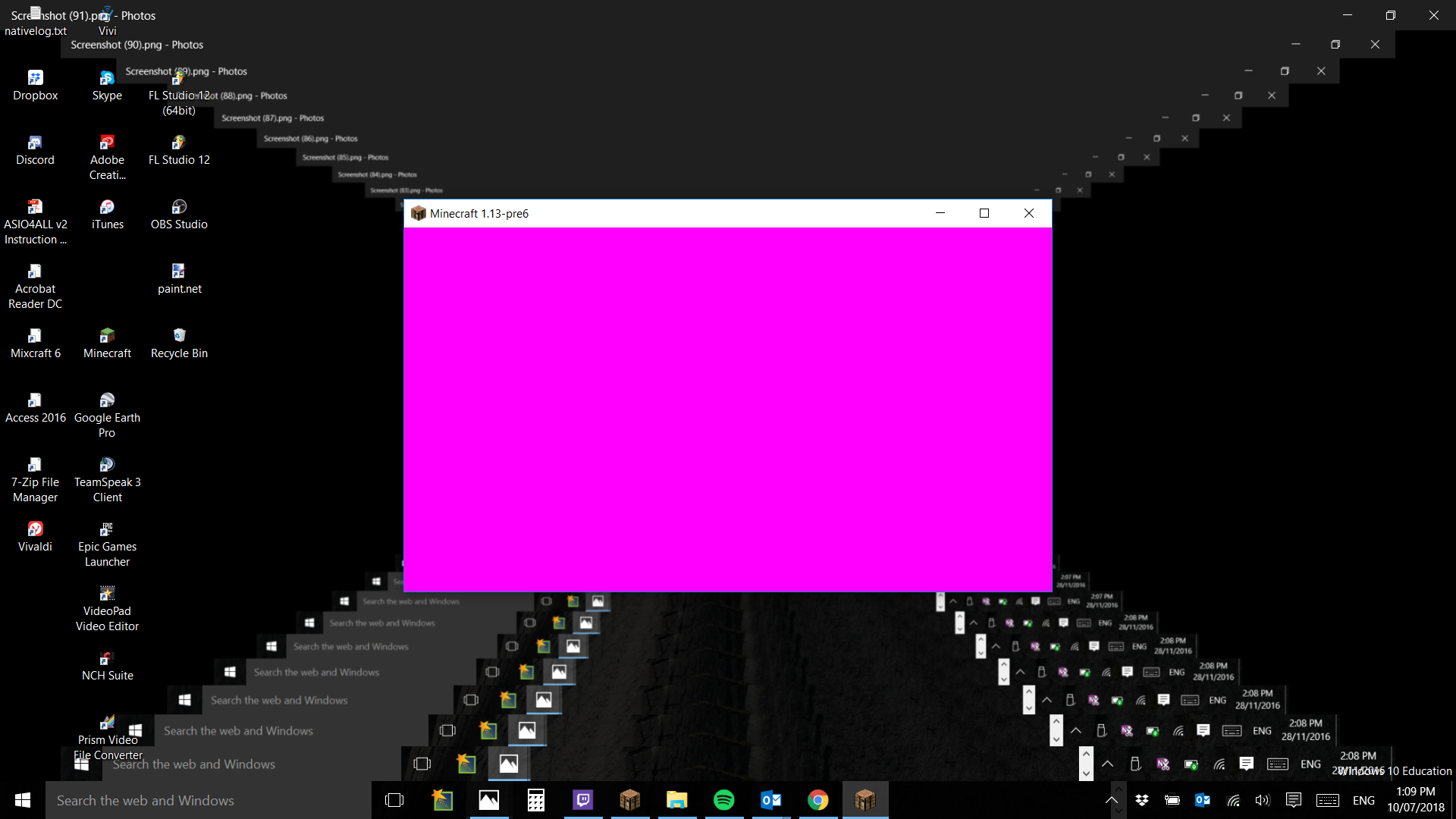Toggle the touch keyboard tray button
Viewport: 1456px width, 819px height.
[x=1327, y=800]
